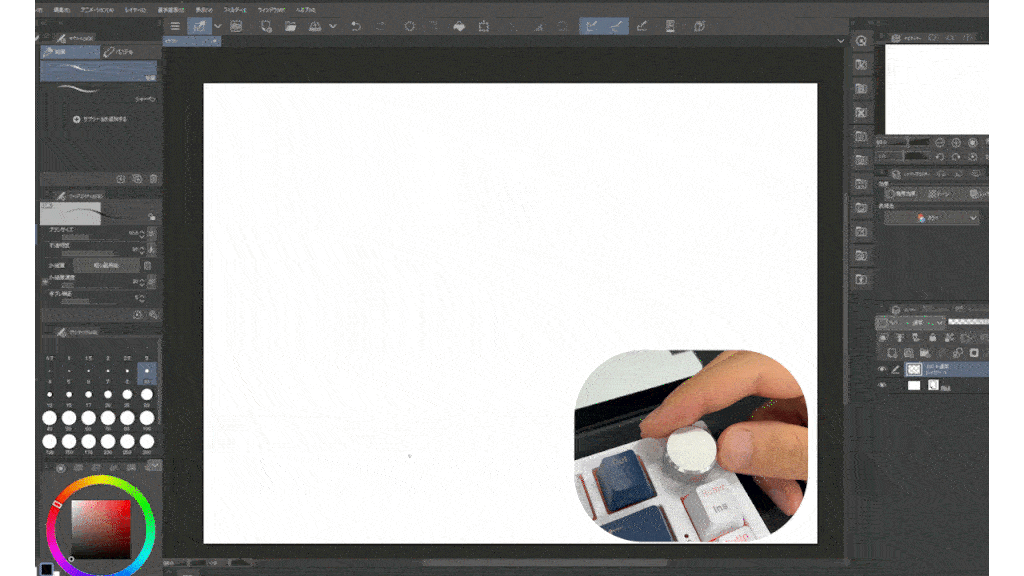Screen dimensions: 1024x576
Task: Toggle snap to ruler
Action: tap(591, 26)
